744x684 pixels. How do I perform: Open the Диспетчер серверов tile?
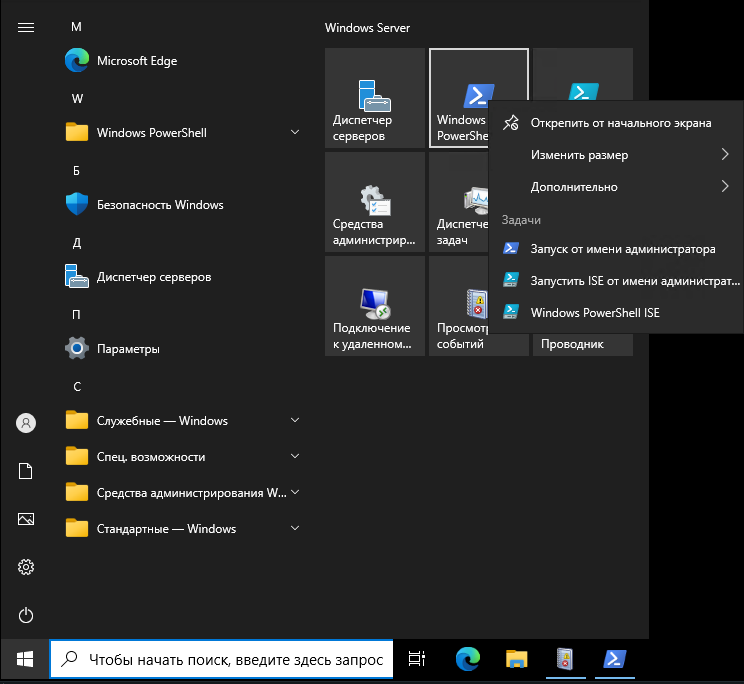[x=375, y=98]
